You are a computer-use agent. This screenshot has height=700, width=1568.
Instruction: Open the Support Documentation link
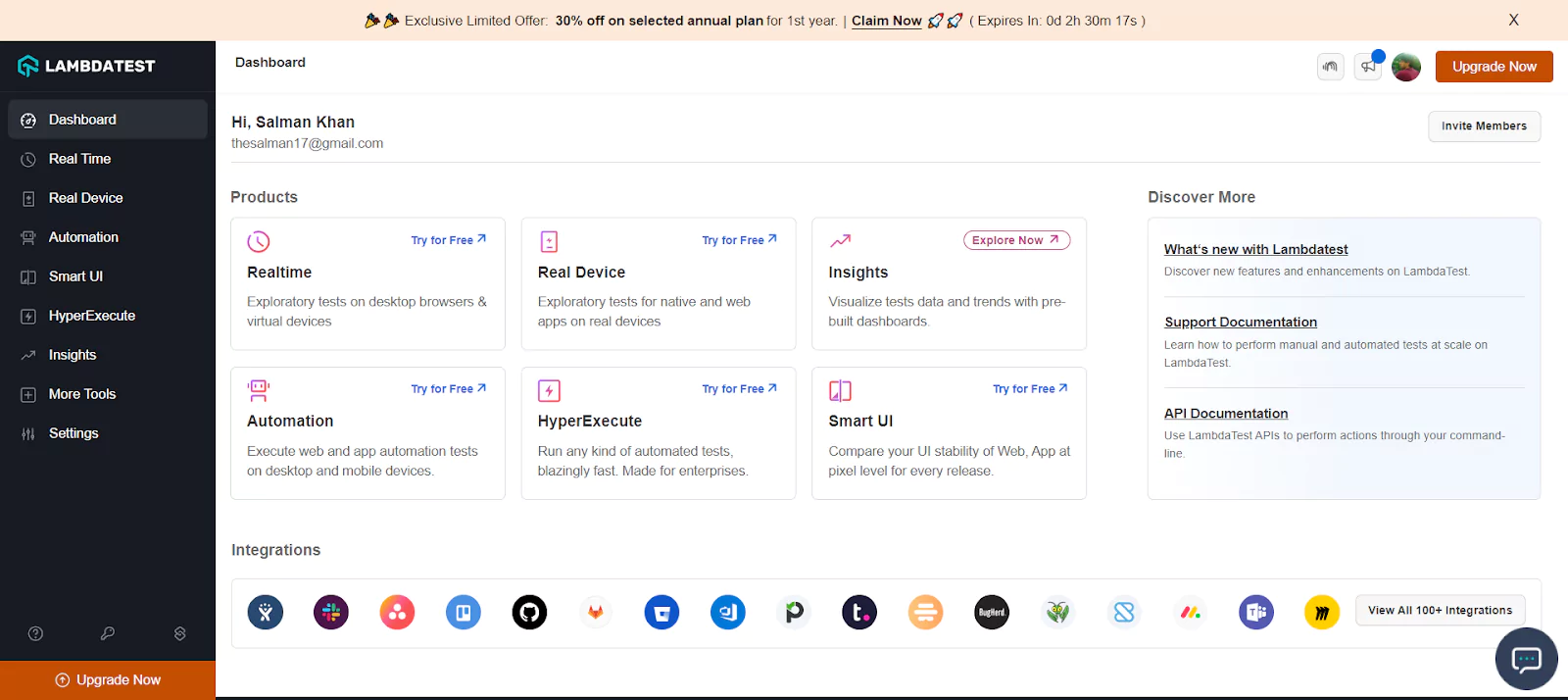1241,323
